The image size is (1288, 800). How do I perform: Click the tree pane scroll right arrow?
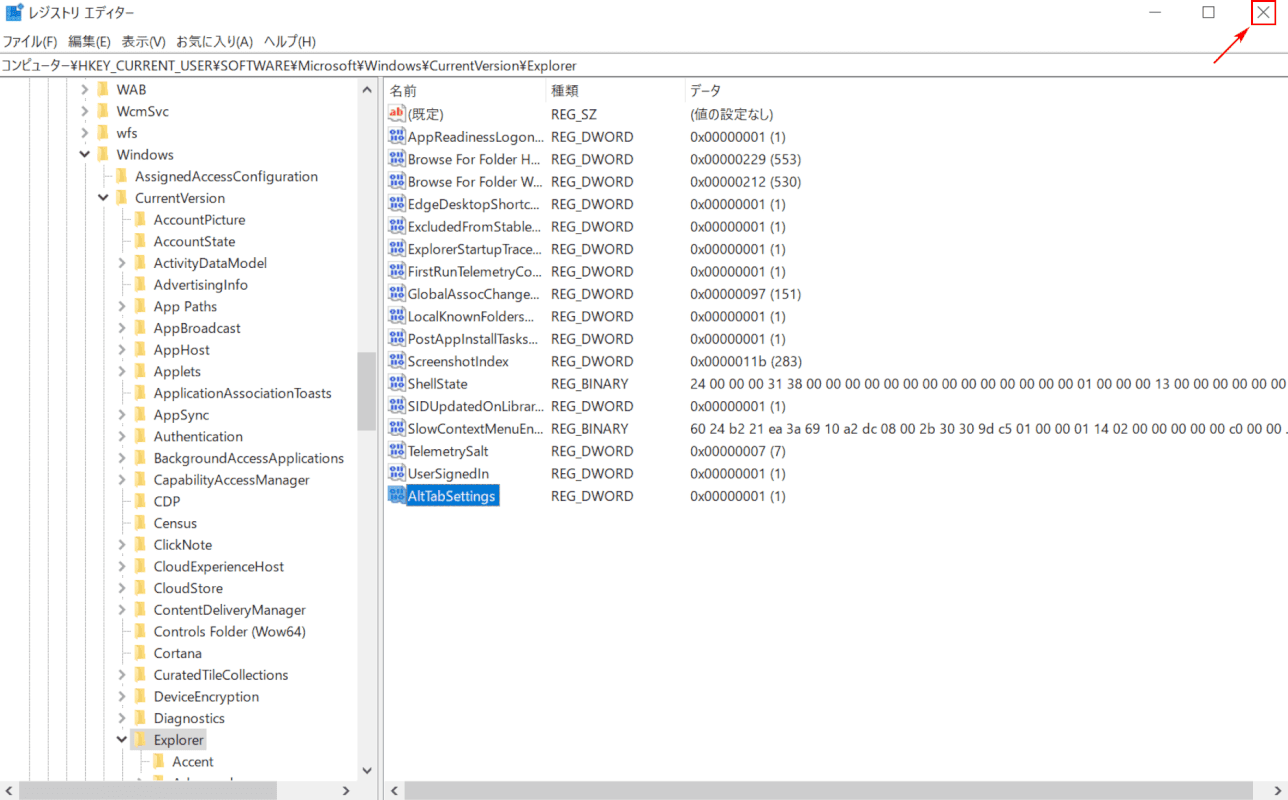(347, 790)
